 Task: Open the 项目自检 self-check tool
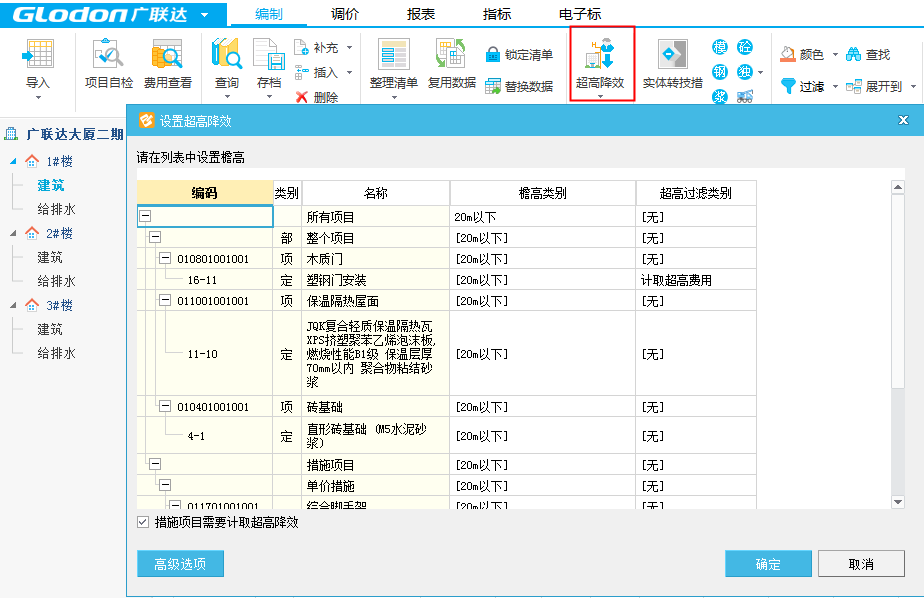[107, 58]
